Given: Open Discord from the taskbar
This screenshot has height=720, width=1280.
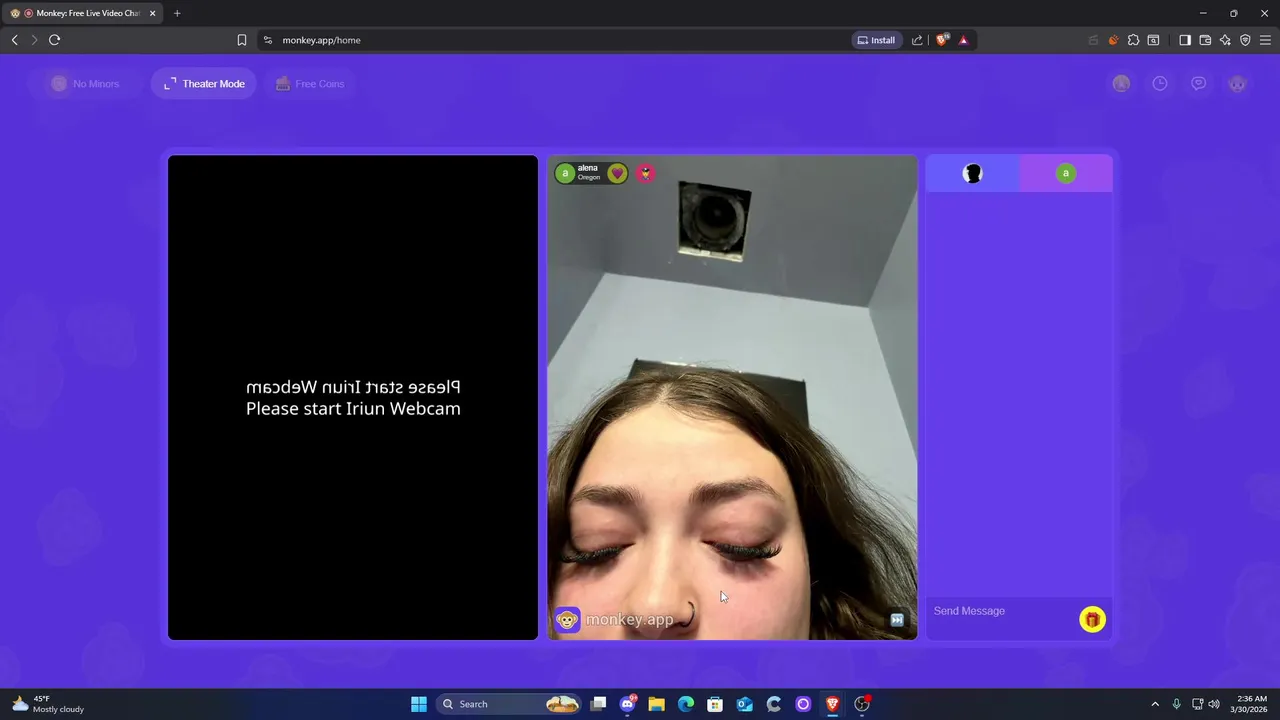Looking at the screenshot, I should tap(628, 704).
